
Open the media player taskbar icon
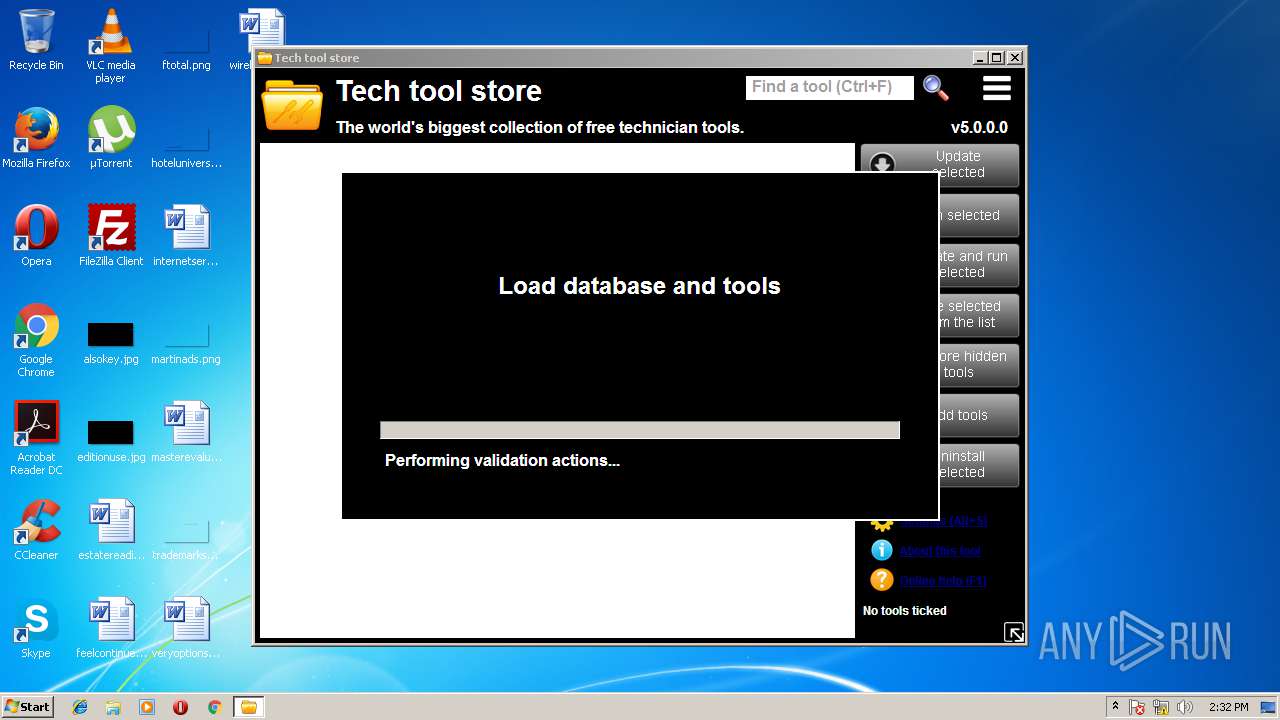tap(147, 707)
